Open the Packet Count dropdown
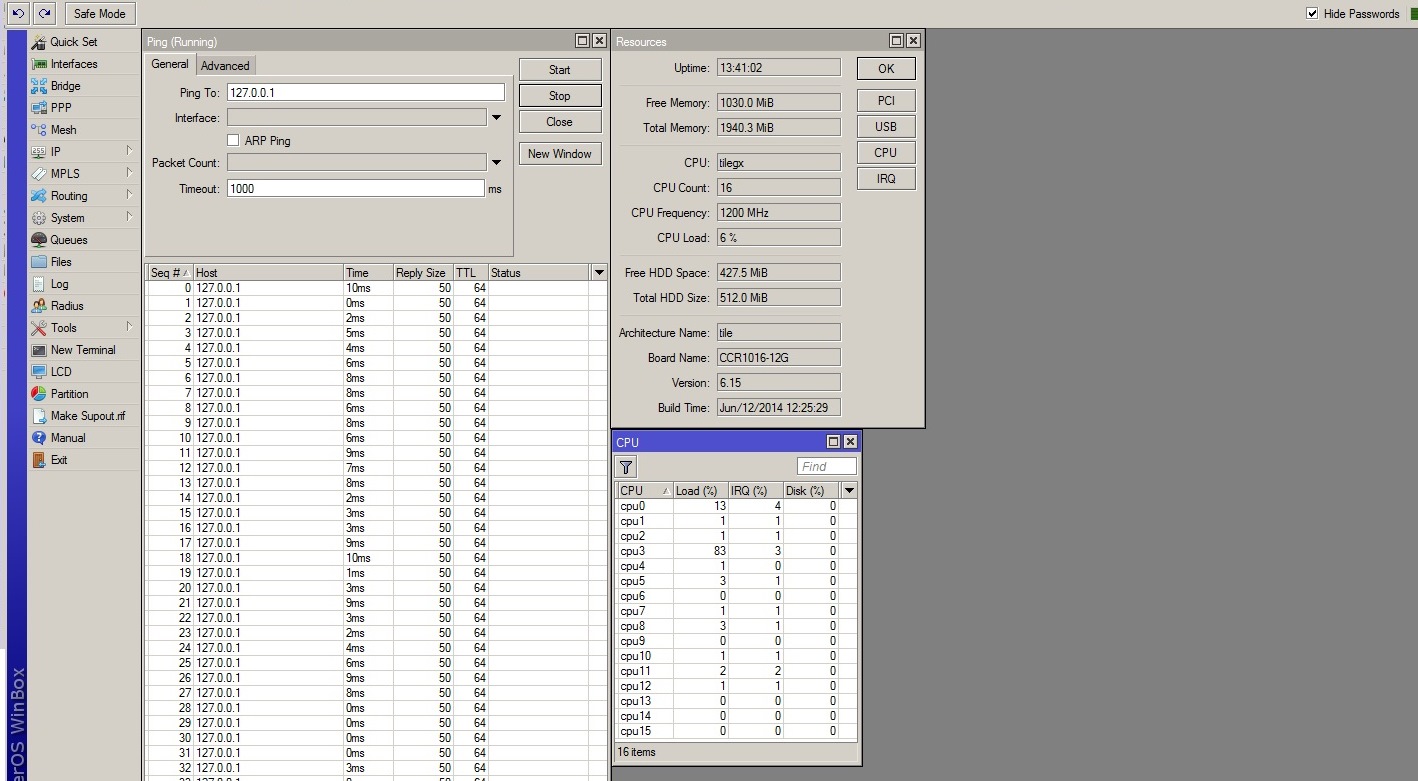The height and width of the screenshot is (781, 1418). (x=496, y=162)
